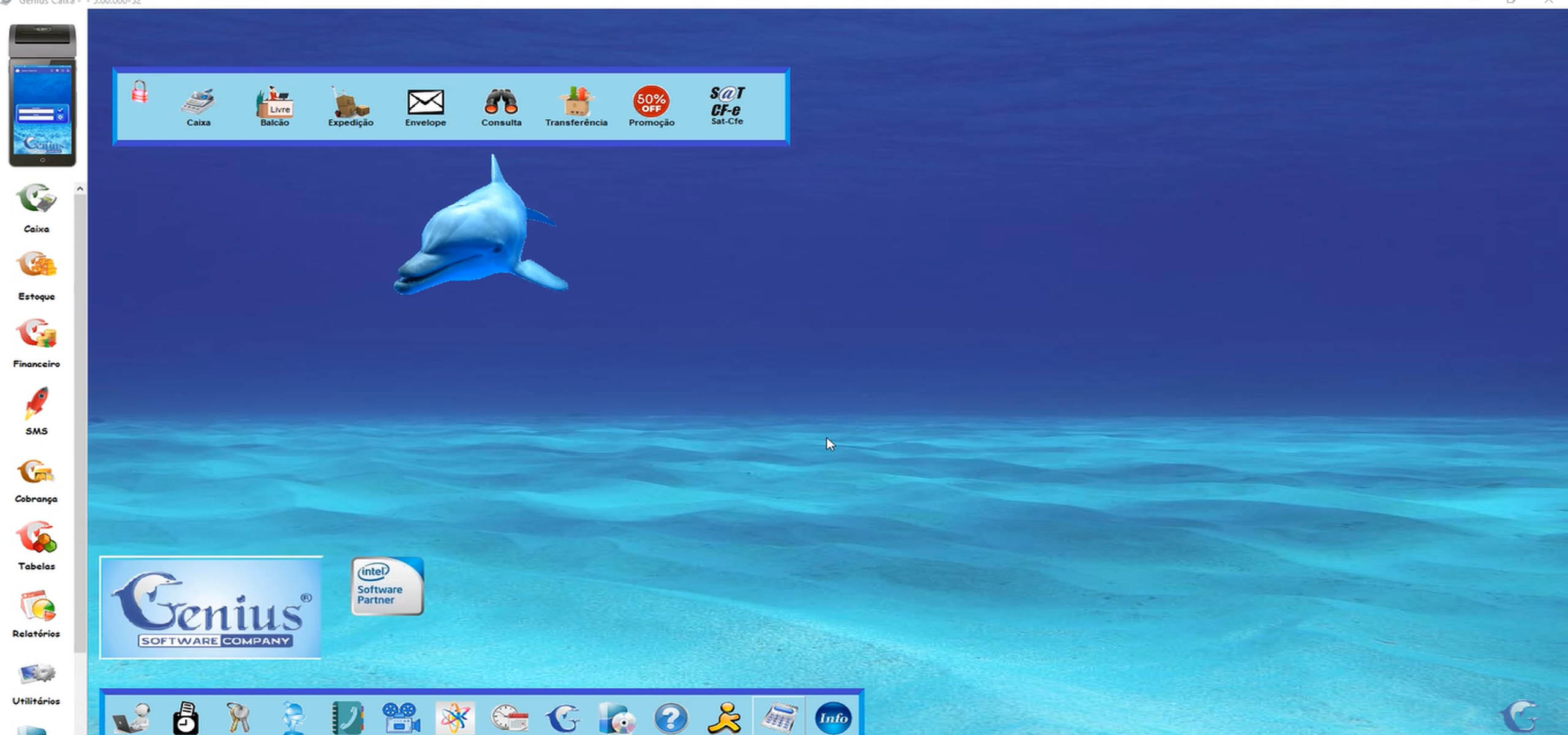
Task: Click the Intel Software Partner badge
Action: [x=387, y=586]
